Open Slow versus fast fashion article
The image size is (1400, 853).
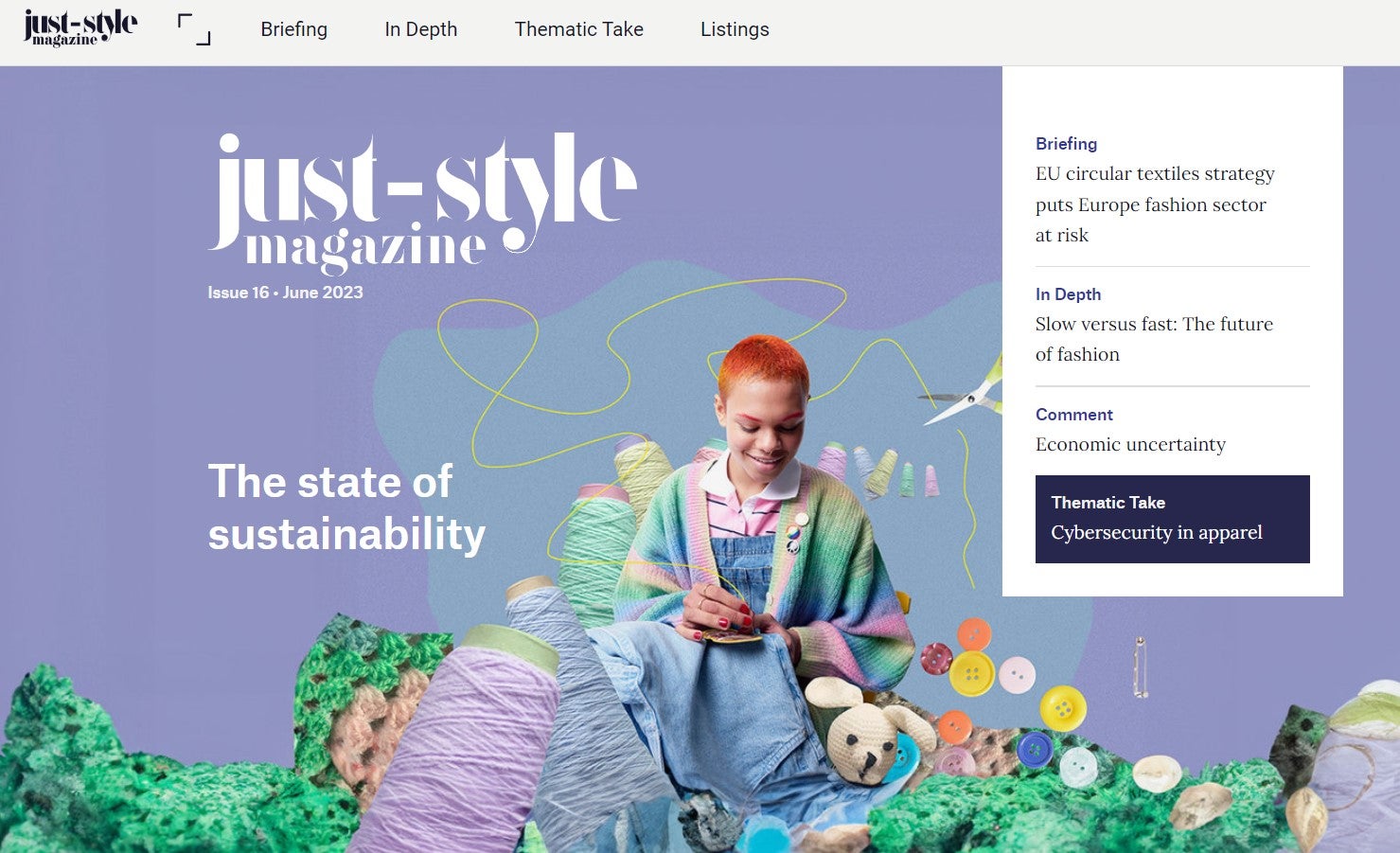1154,339
